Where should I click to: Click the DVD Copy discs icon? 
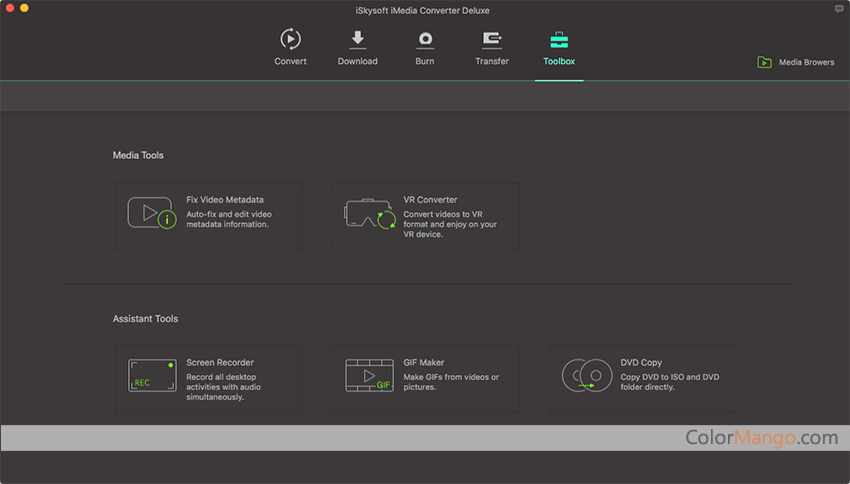pos(587,375)
